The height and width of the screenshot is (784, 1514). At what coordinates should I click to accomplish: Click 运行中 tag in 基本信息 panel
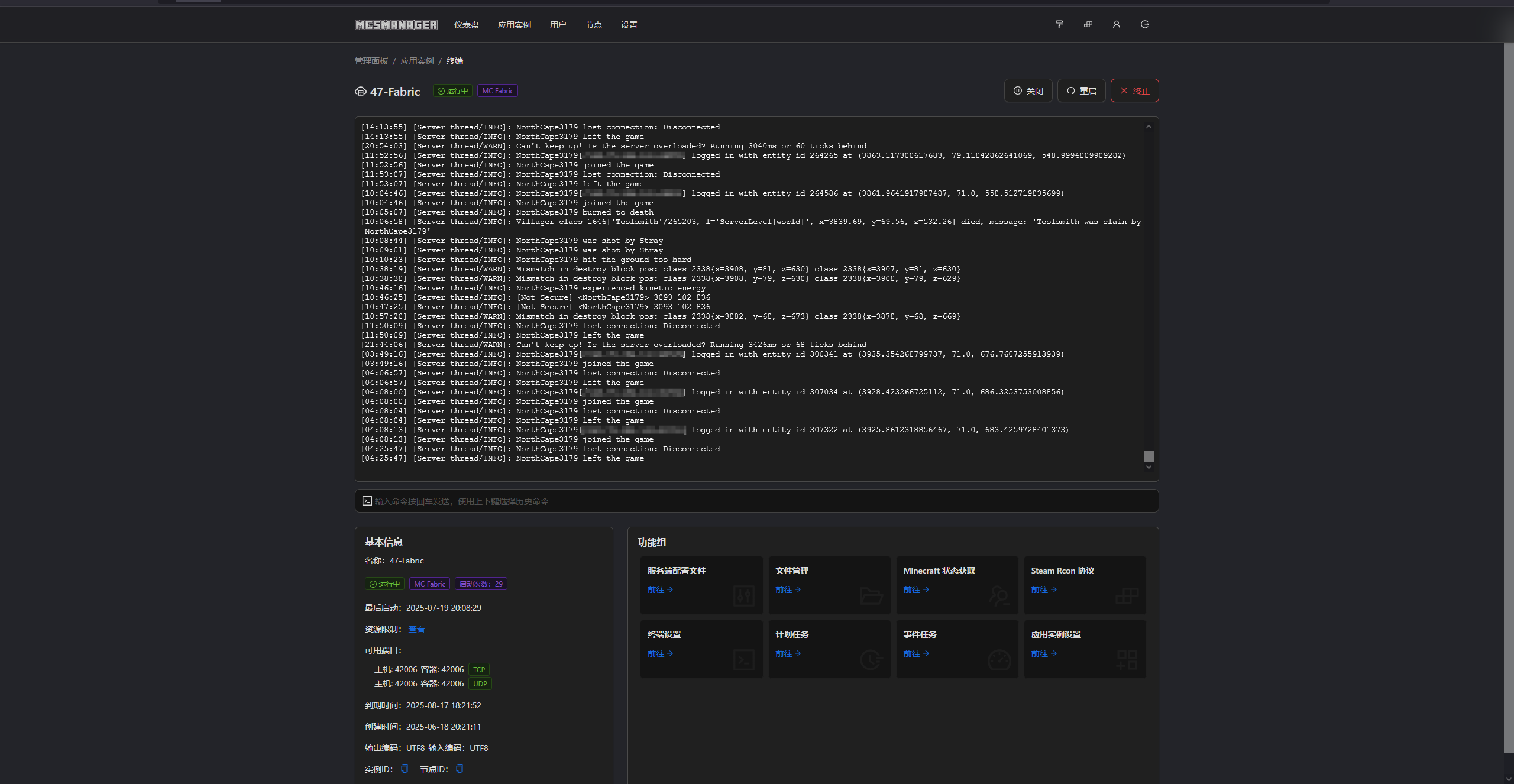[x=384, y=584]
